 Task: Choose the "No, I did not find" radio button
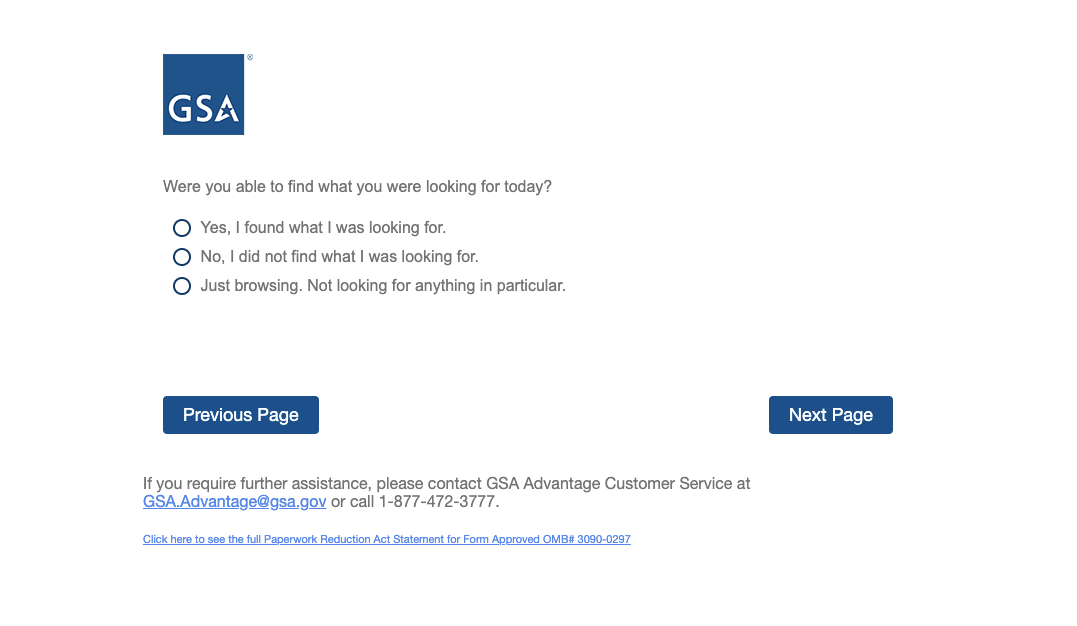182,257
